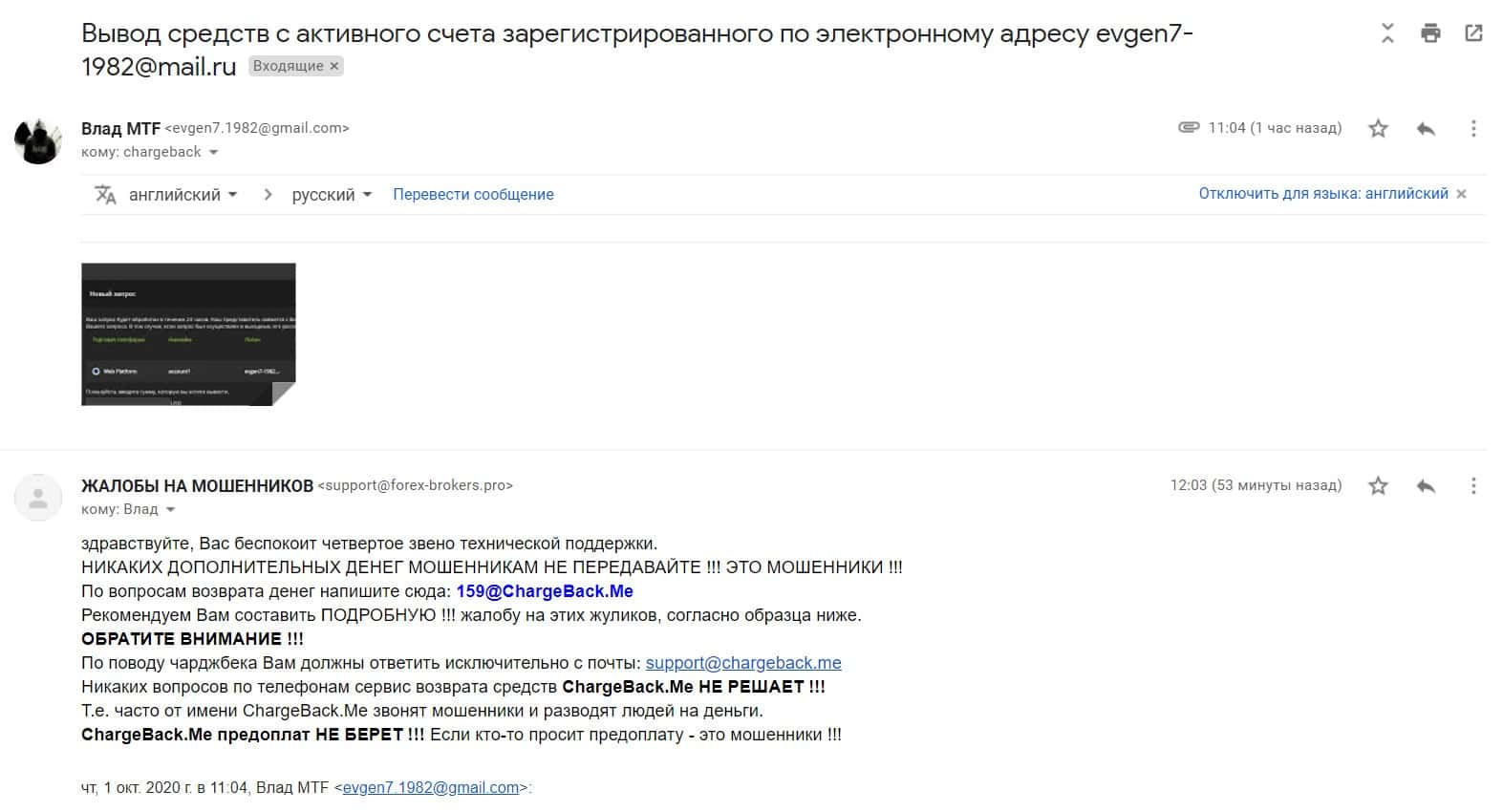Reply to Влад MTF's message
The image size is (1503, 812).
click(1426, 128)
